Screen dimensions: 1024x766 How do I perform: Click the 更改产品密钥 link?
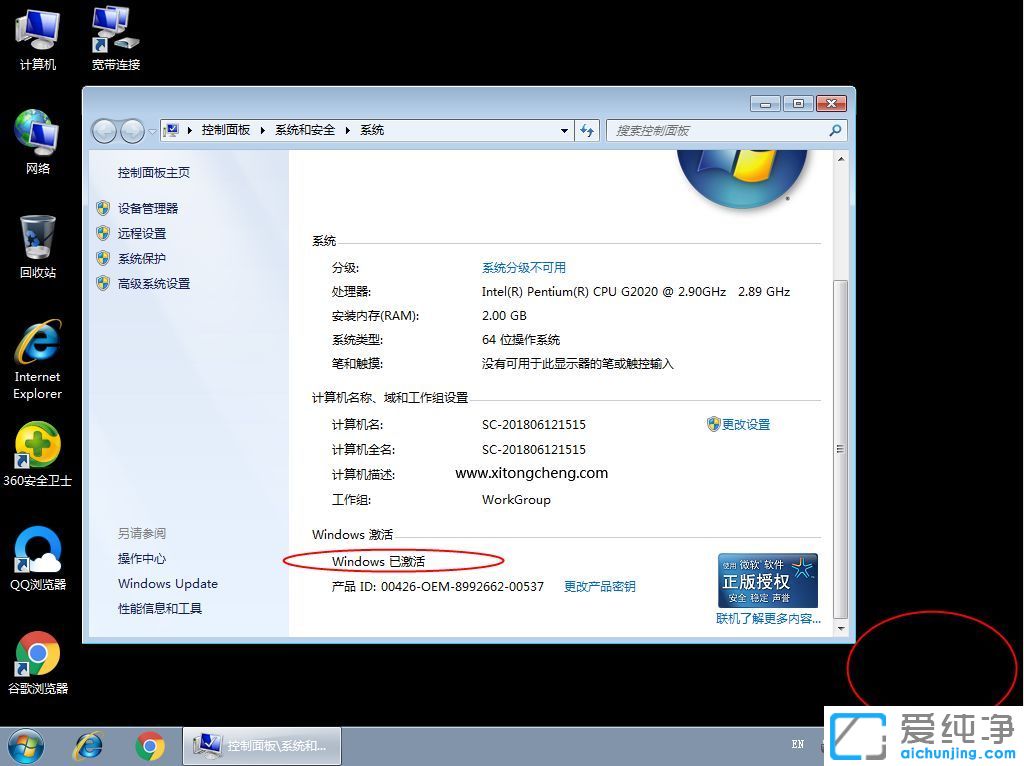pos(600,586)
